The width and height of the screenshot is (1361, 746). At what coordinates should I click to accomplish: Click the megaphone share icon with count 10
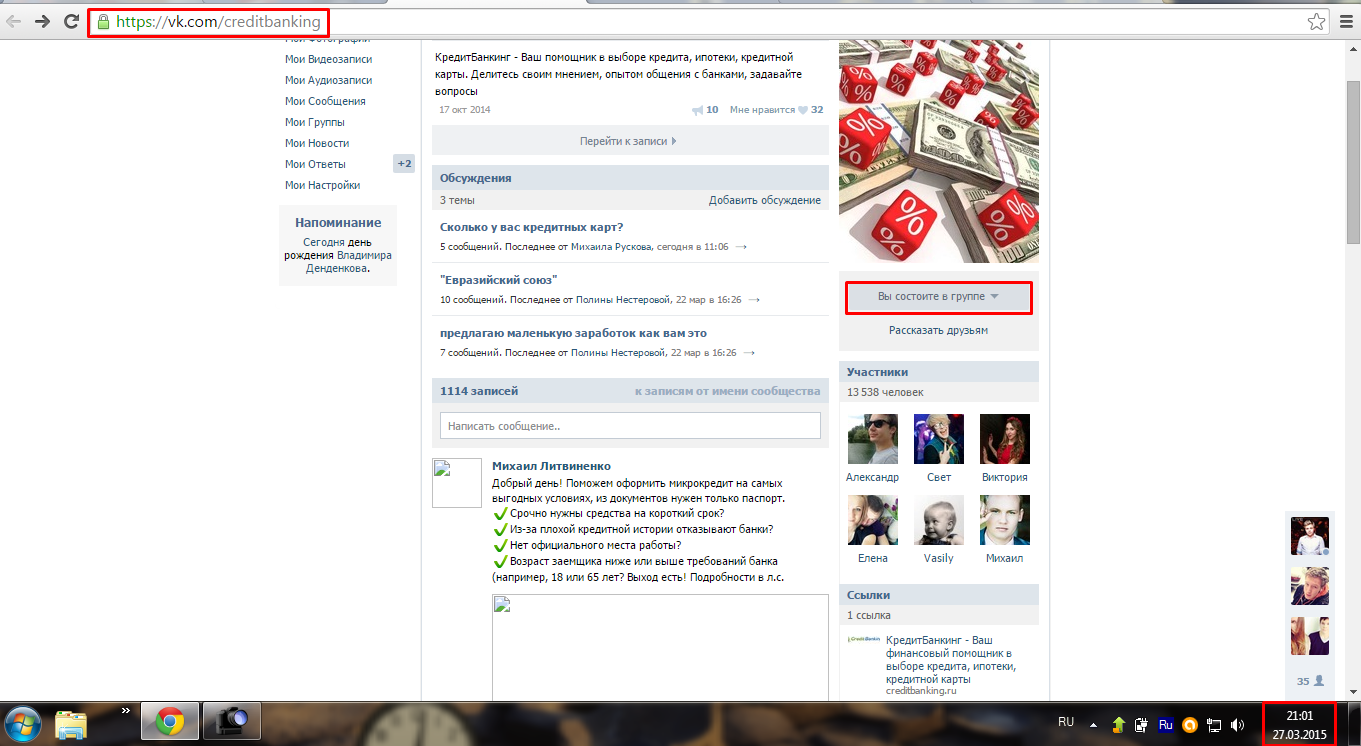click(697, 110)
